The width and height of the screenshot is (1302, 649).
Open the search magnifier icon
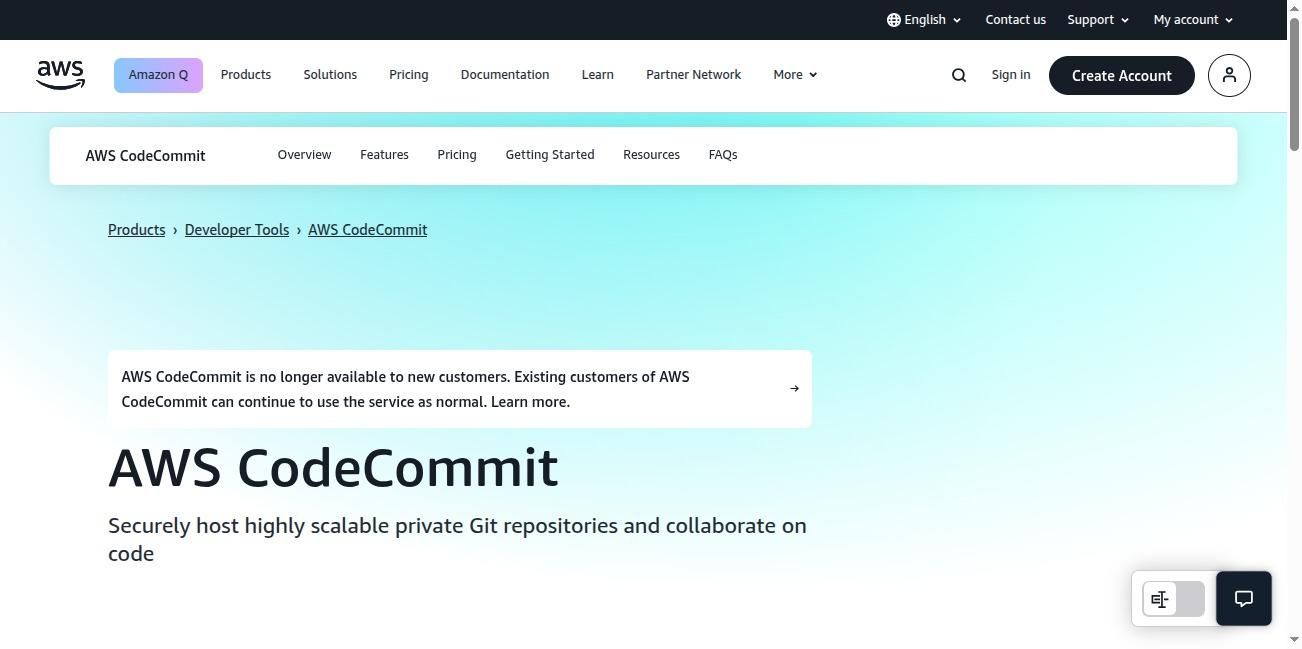tap(959, 75)
